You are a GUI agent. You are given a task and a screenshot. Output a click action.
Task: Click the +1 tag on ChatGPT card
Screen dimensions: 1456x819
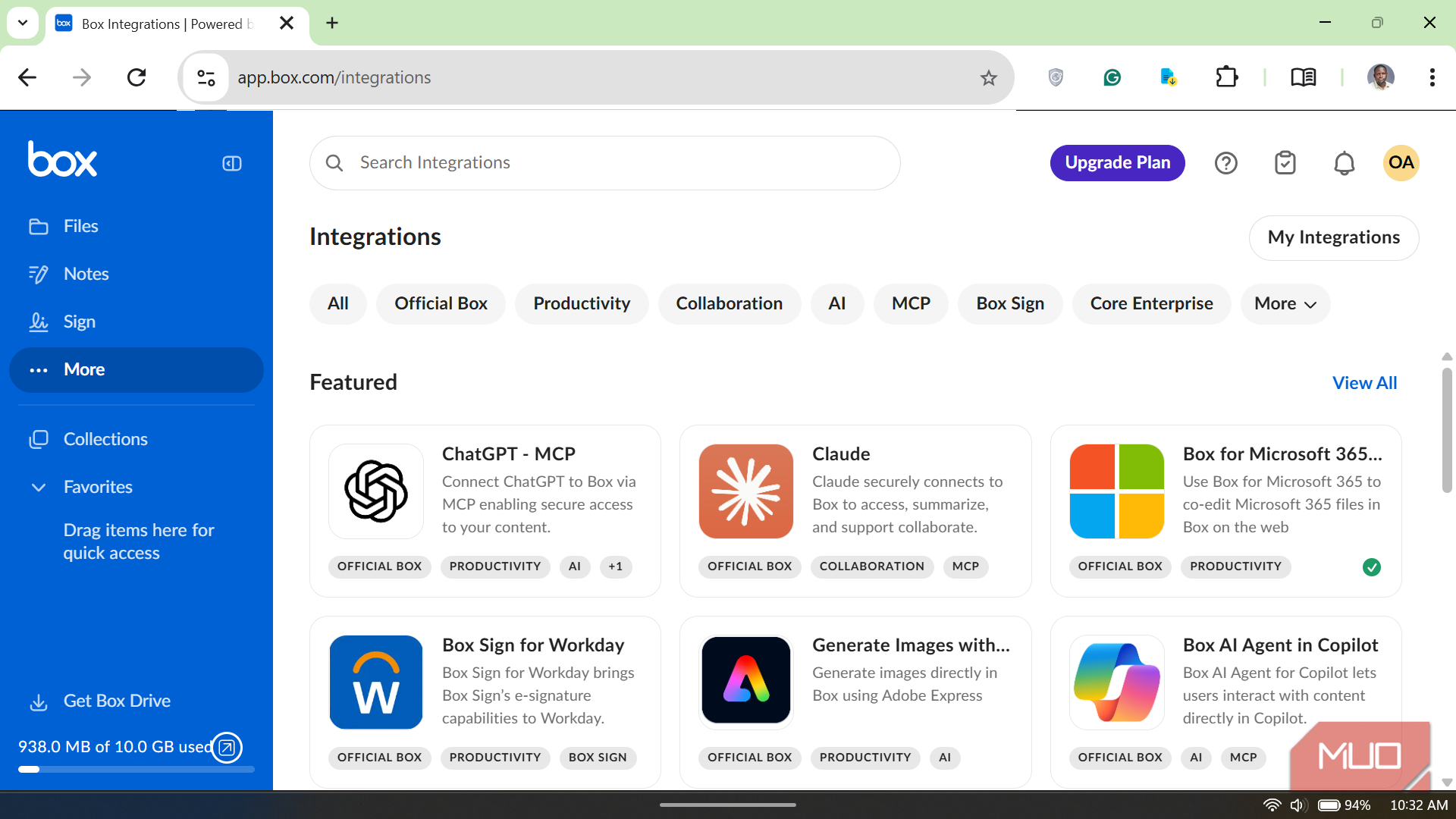tap(616, 566)
